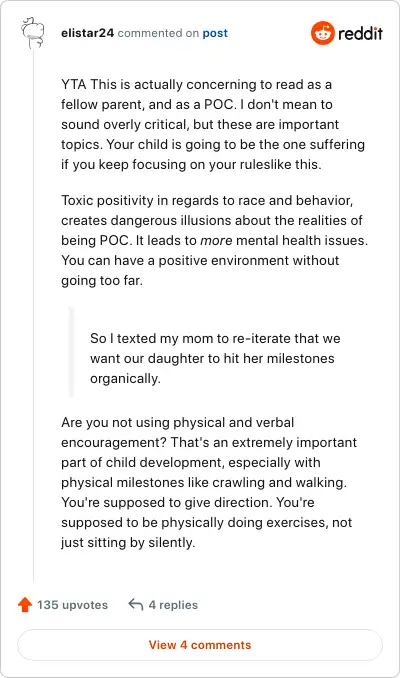Click the Snoo avatar of elistar24
The image size is (400, 678).
tap(33, 33)
